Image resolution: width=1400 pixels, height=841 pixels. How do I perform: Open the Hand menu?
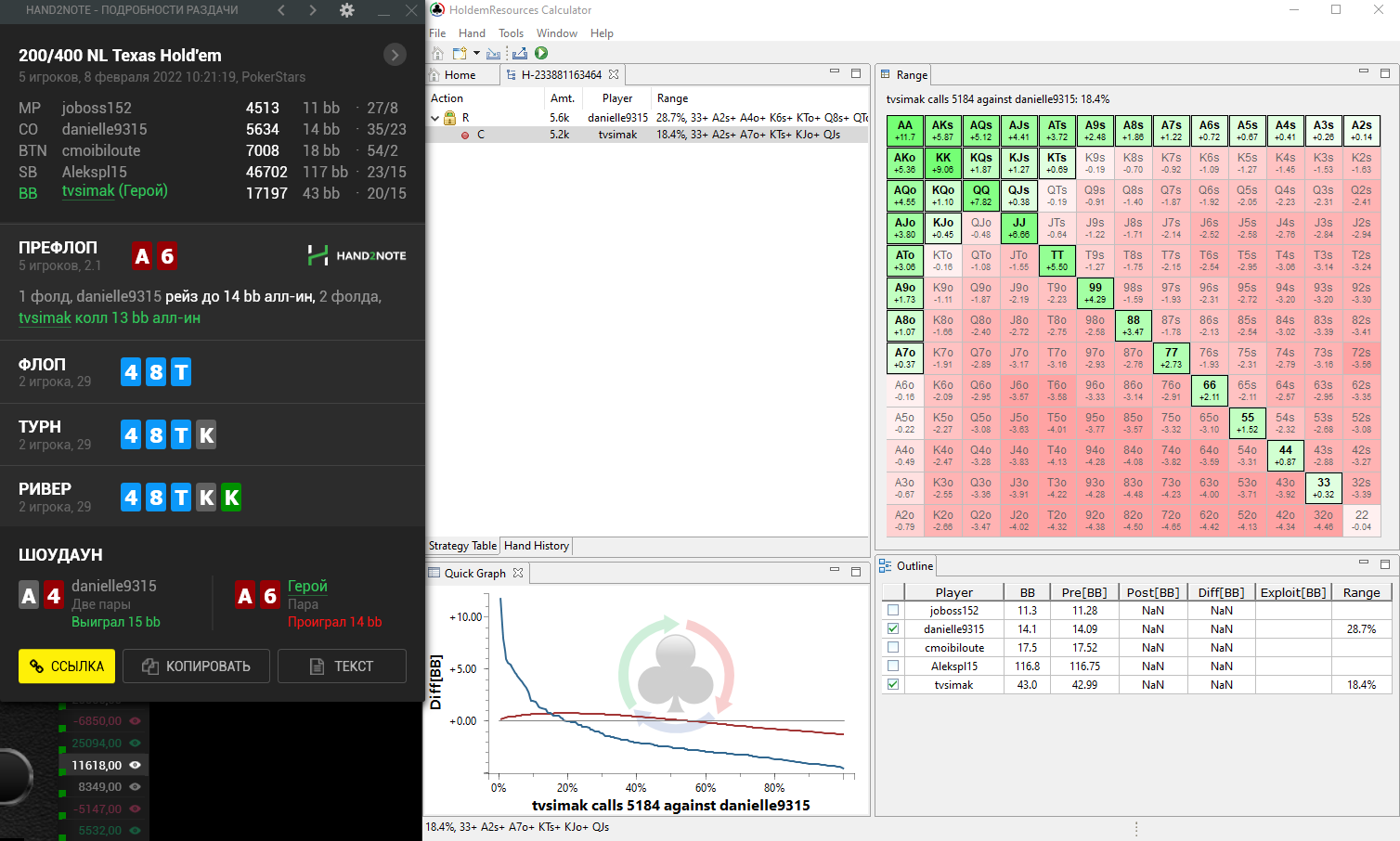pyautogui.click(x=472, y=32)
